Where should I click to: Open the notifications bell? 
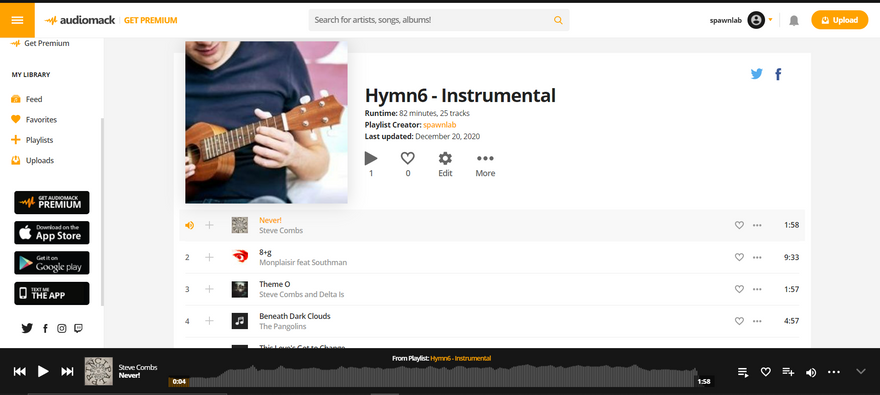(794, 21)
